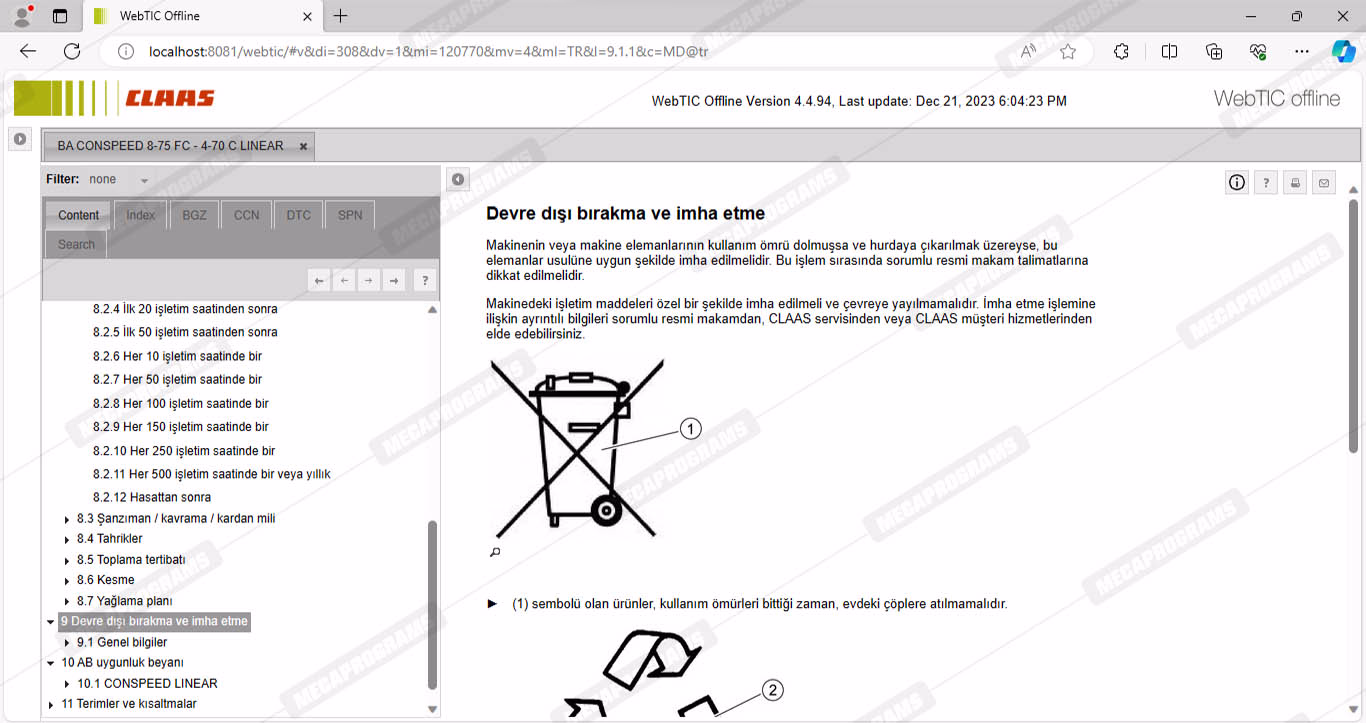
Task: Print the current document page
Action: (x=1295, y=182)
